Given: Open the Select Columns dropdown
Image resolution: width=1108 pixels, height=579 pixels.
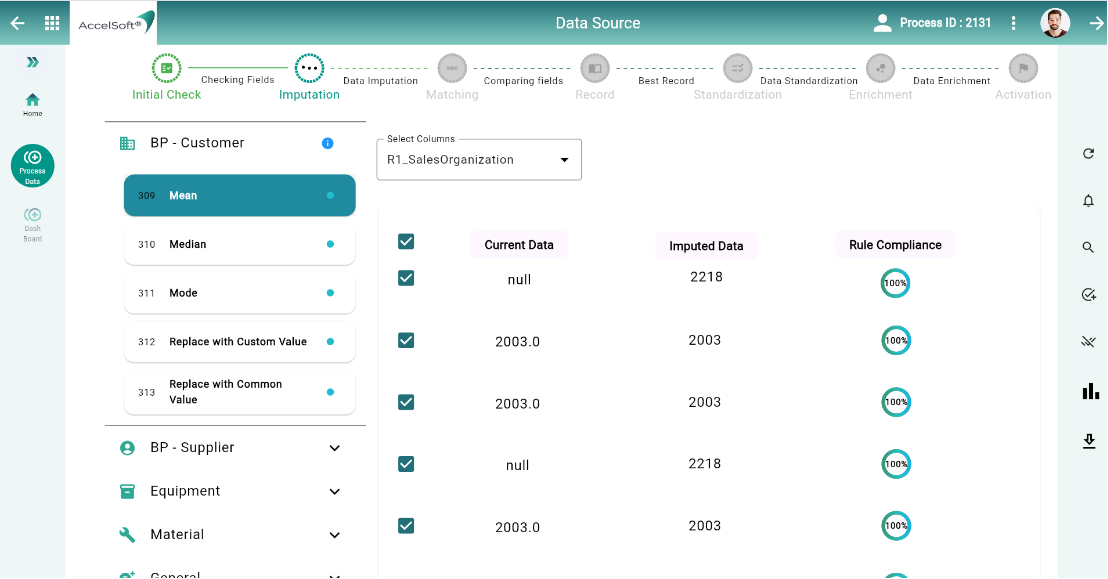Looking at the screenshot, I should 478,160.
